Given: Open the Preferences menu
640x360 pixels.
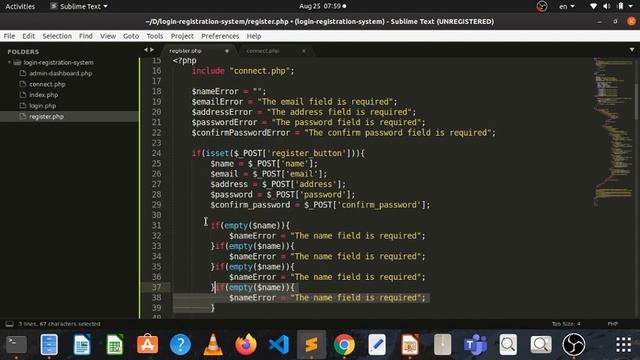Looking at the screenshot, I should tap(220, 36).
